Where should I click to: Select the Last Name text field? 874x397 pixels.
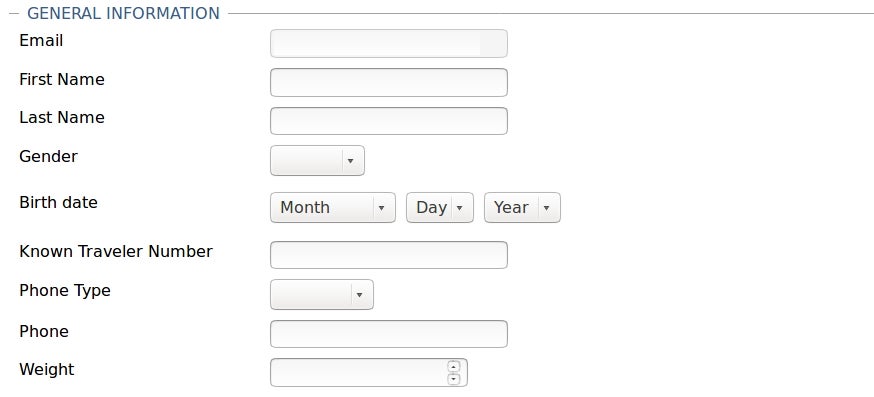pyautogui.click(x=389, y=121)
